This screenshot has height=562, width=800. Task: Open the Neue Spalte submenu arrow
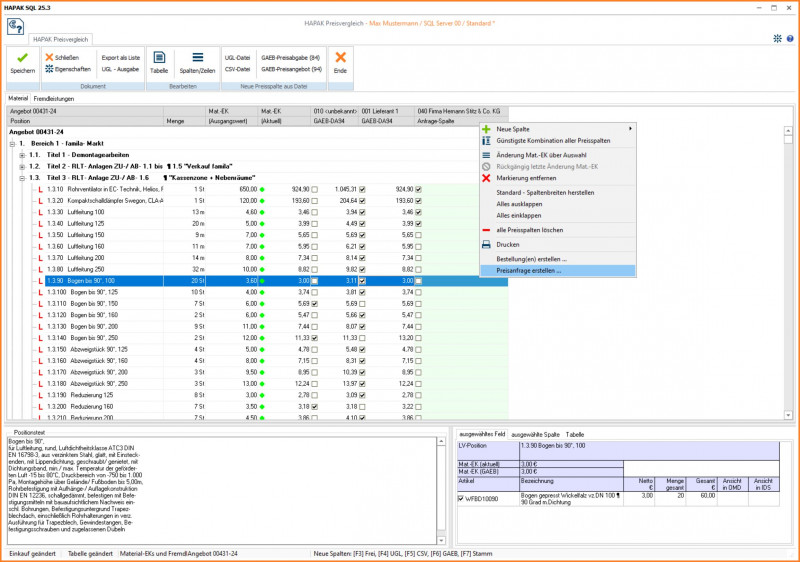click(x=629, y=129)
